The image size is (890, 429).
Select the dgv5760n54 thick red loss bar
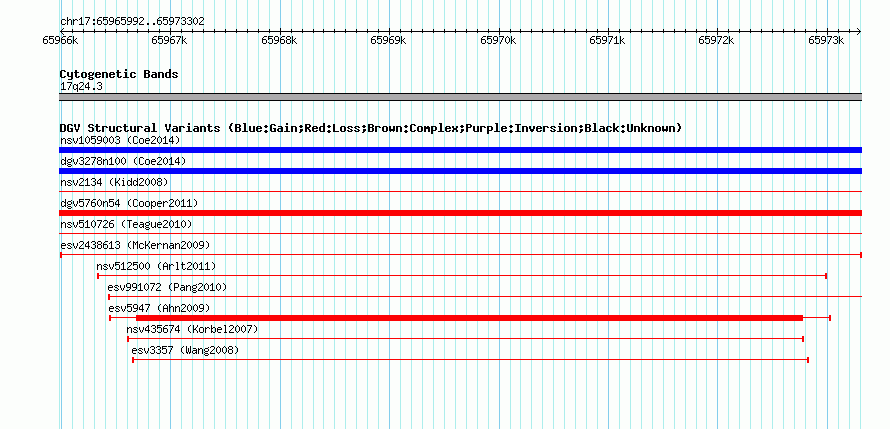pyautogui.click(x=460, y=213)
